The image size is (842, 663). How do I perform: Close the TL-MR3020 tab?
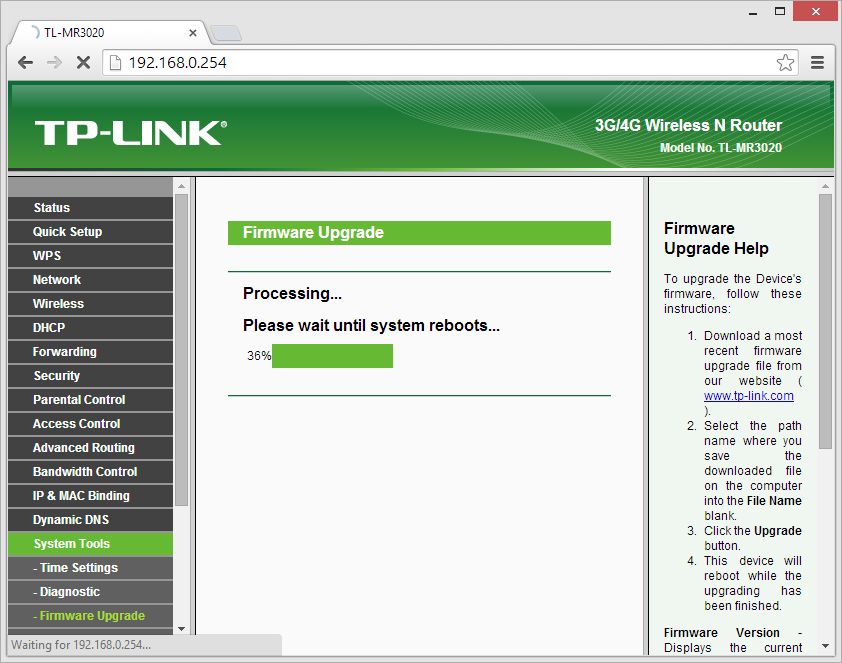[193, 33]
